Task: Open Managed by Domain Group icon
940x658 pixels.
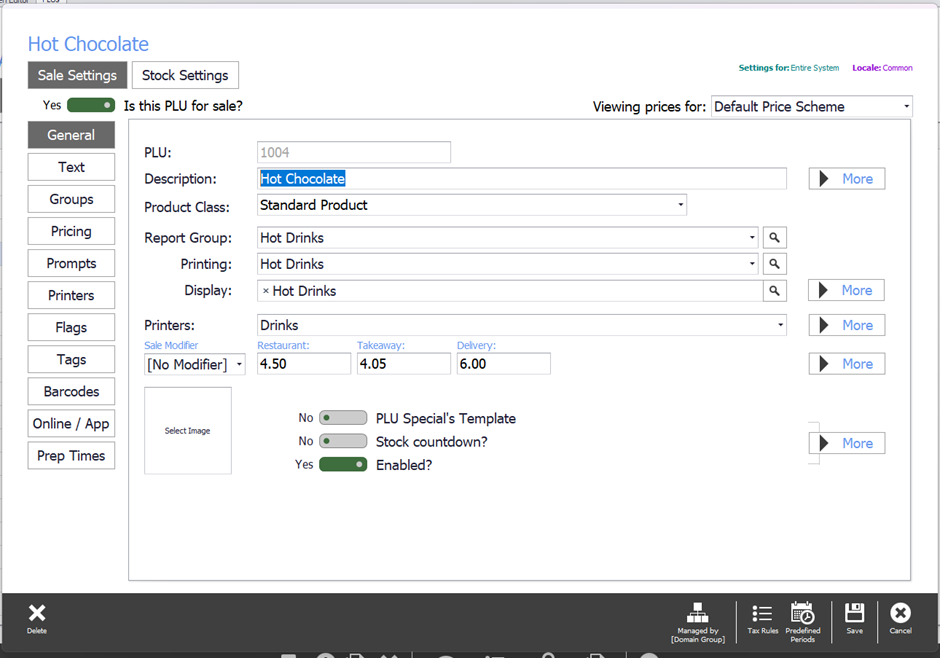Action: (697, 612)
